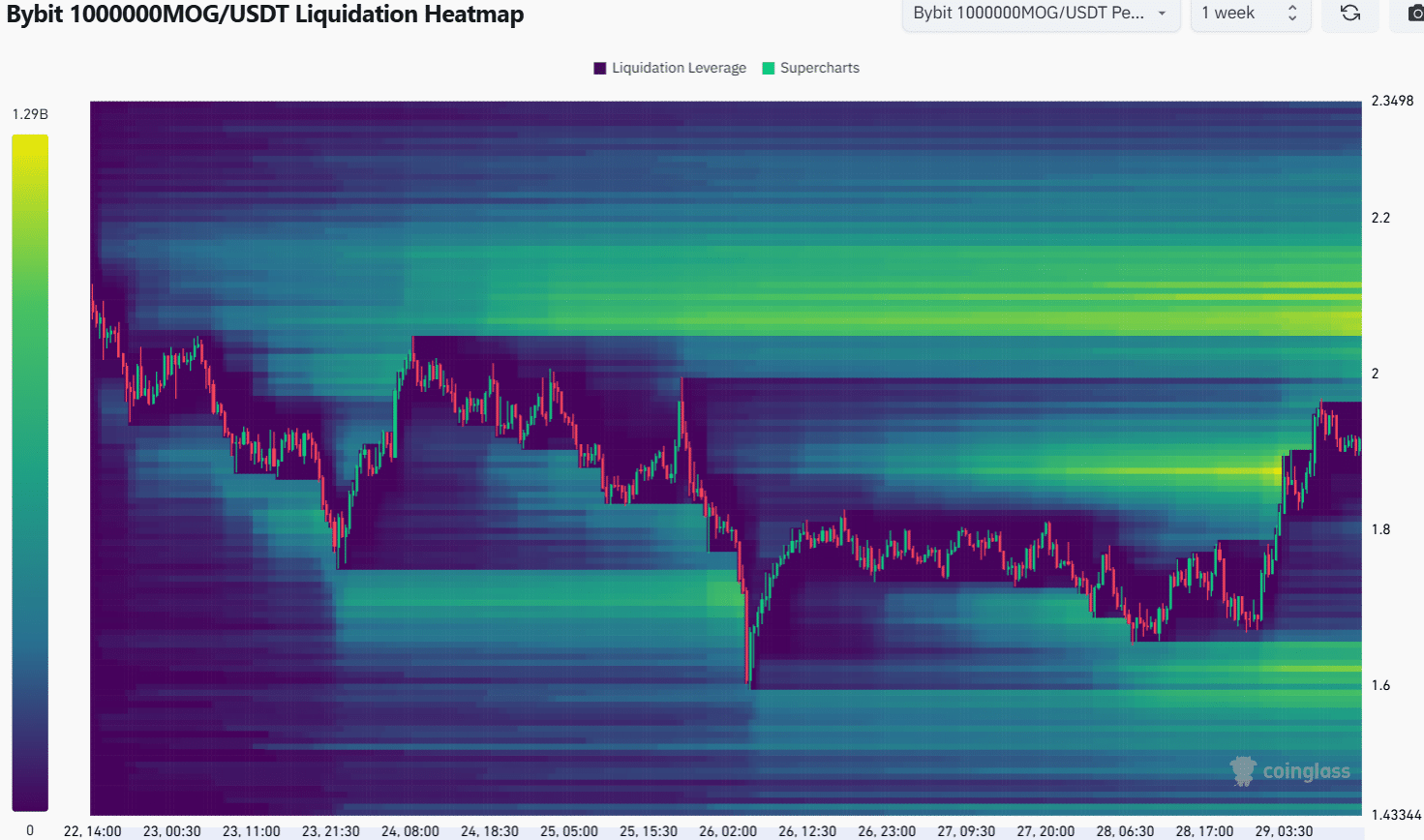Click the 26, 12:30 time axis label
Screen dimensions: 1424x840
(x=807, y=831)
